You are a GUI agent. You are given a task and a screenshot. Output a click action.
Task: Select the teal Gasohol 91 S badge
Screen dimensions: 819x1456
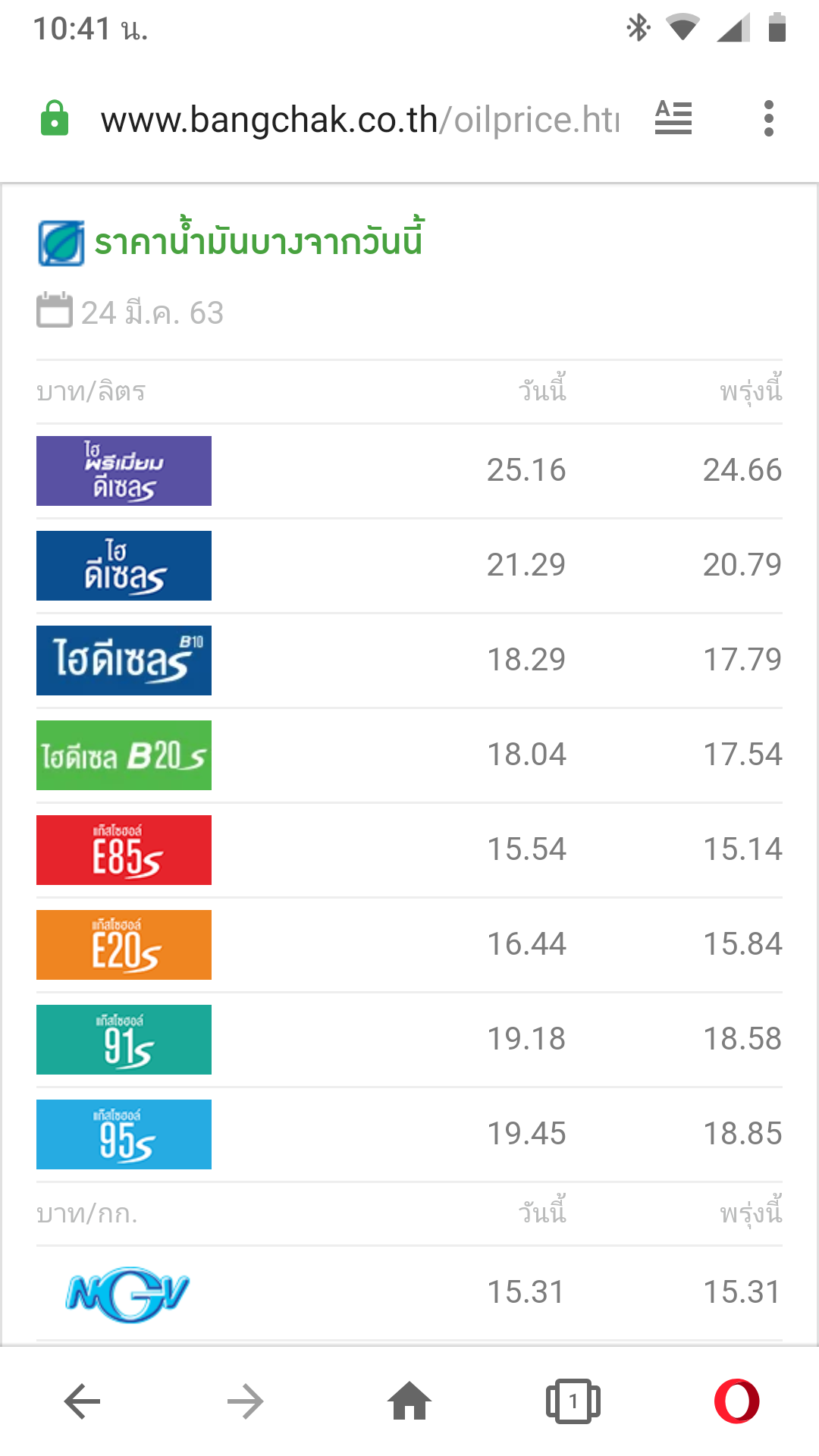tap(124, 1040)
